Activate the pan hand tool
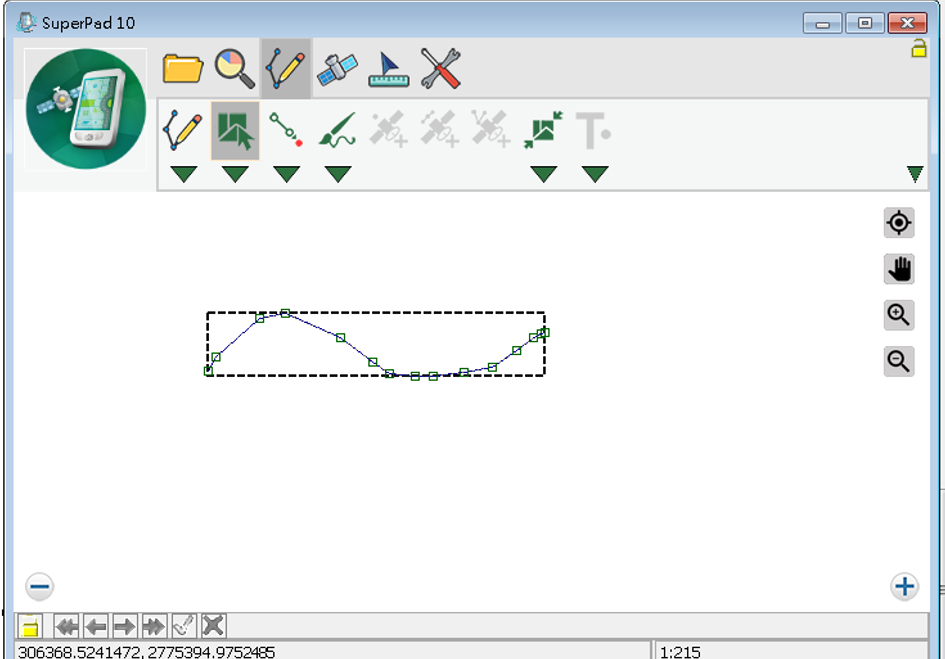This screenshot has width=945, height=659. coord(899,269)
